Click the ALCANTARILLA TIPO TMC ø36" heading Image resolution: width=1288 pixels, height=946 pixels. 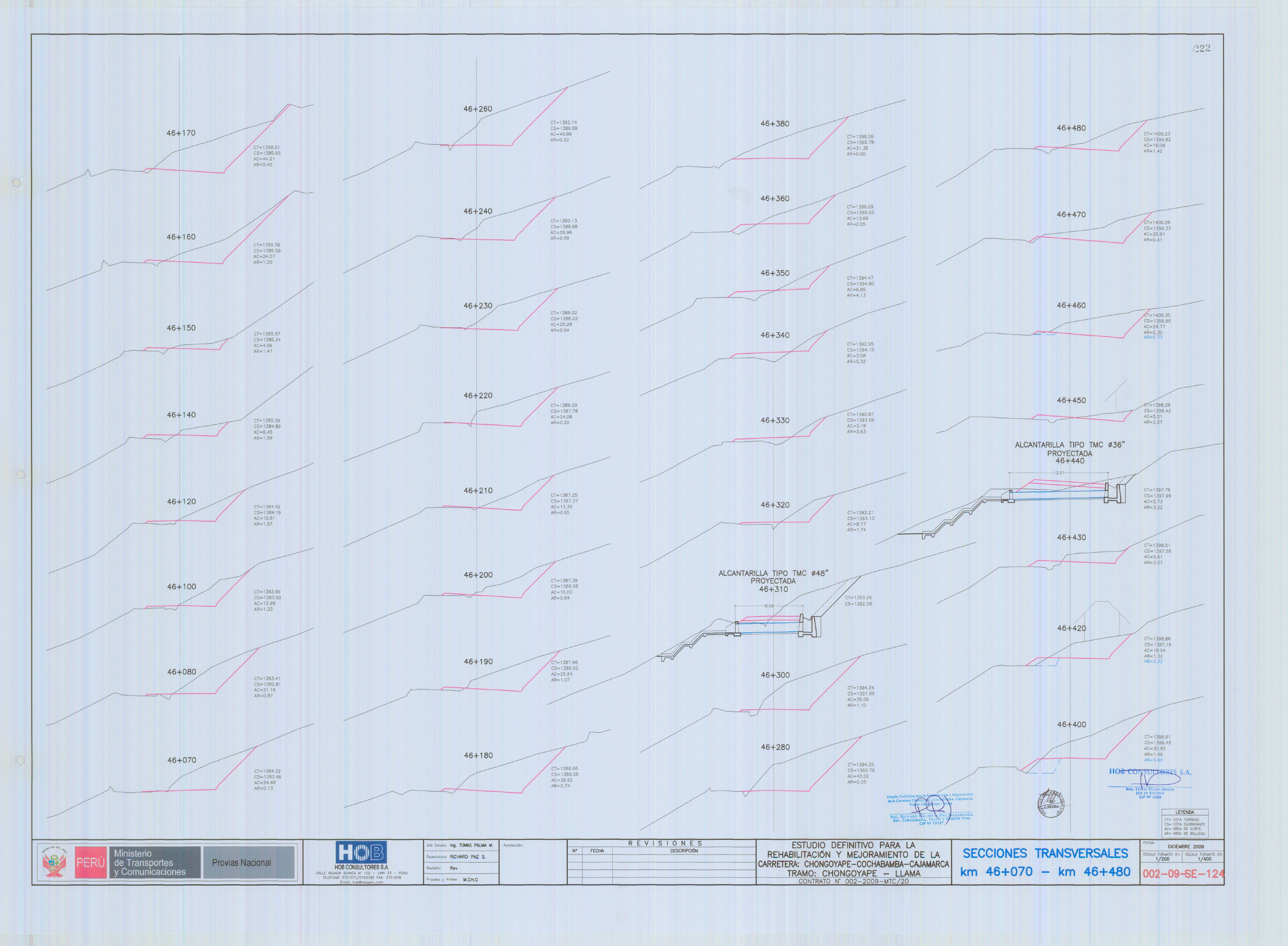tap(1070, 445)
